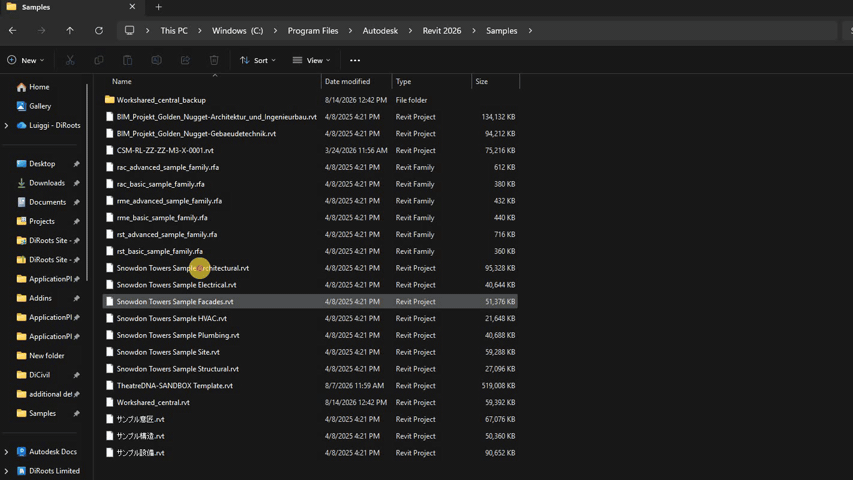
Task: Expand Autodesk Docs tree node
Action: click(x=7, y=452)
